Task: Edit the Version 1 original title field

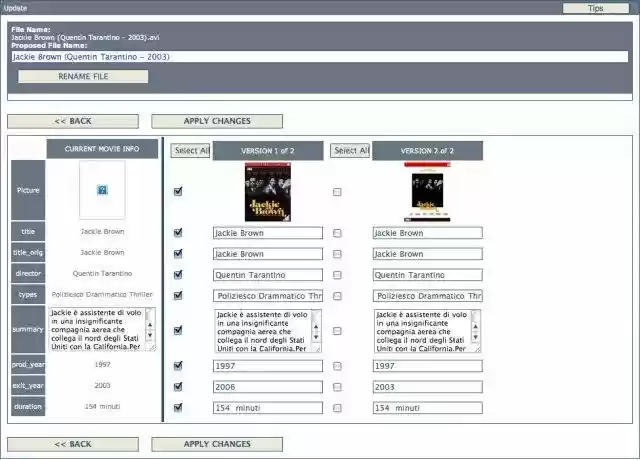Action: (268, 254)
